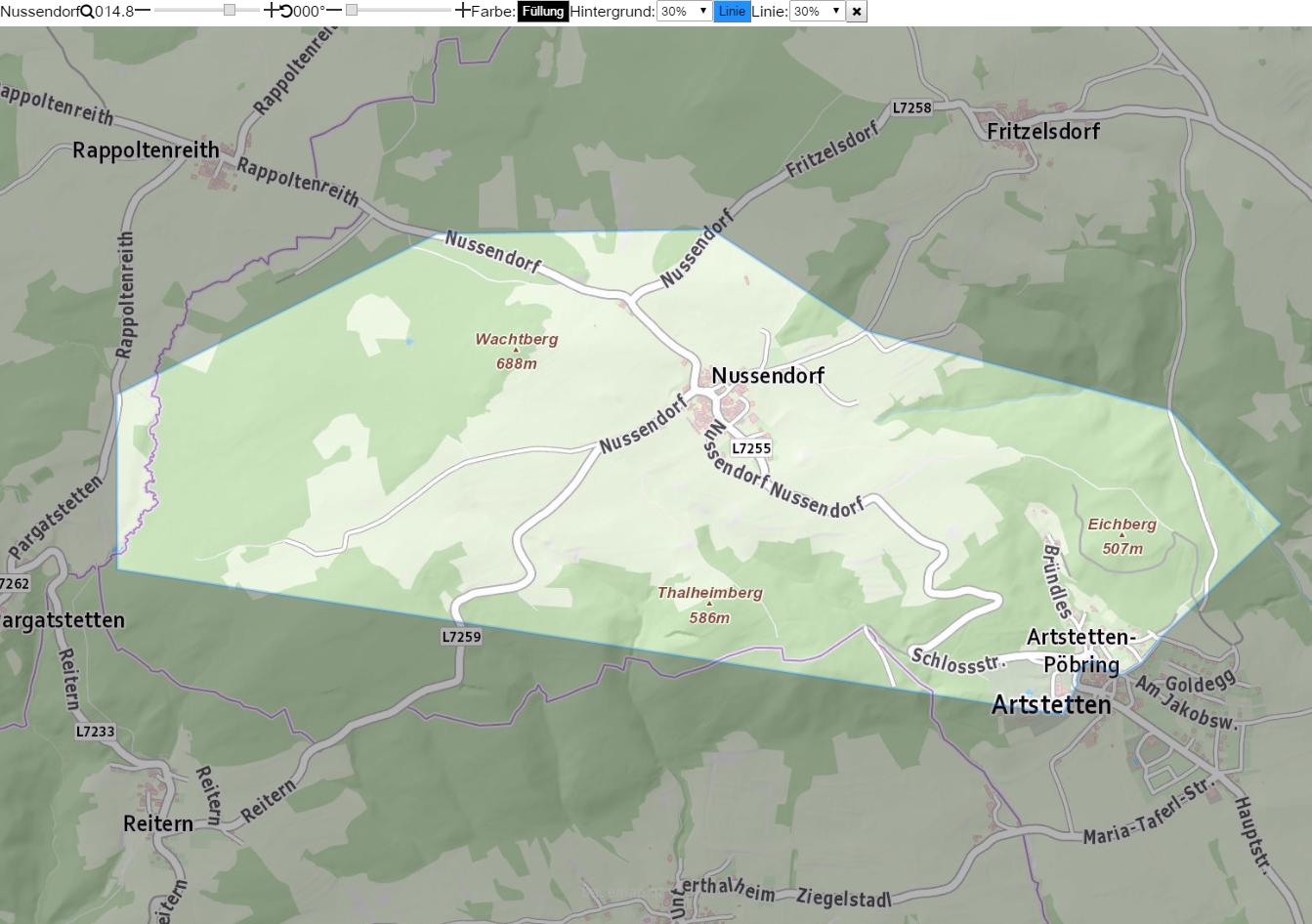This screenshot has height=924, width=1312.
Task: Open the Füllung color picker
Action: (x=542, y=12)
